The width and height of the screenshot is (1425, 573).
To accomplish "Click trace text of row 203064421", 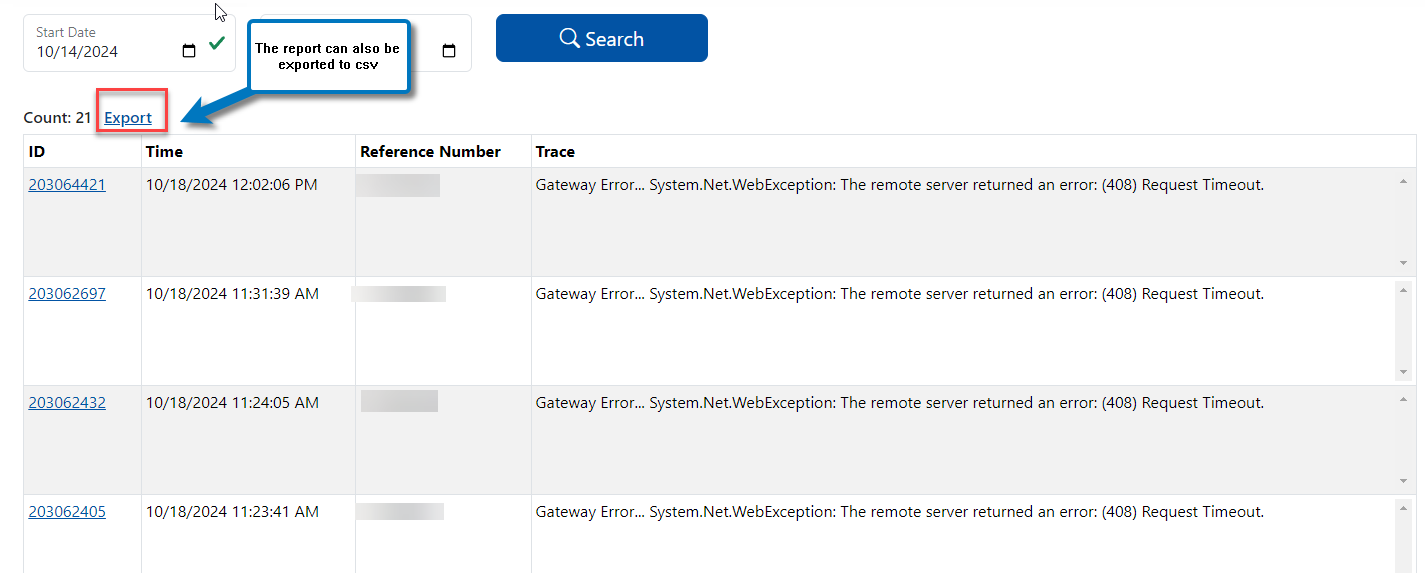I will 900,184.
